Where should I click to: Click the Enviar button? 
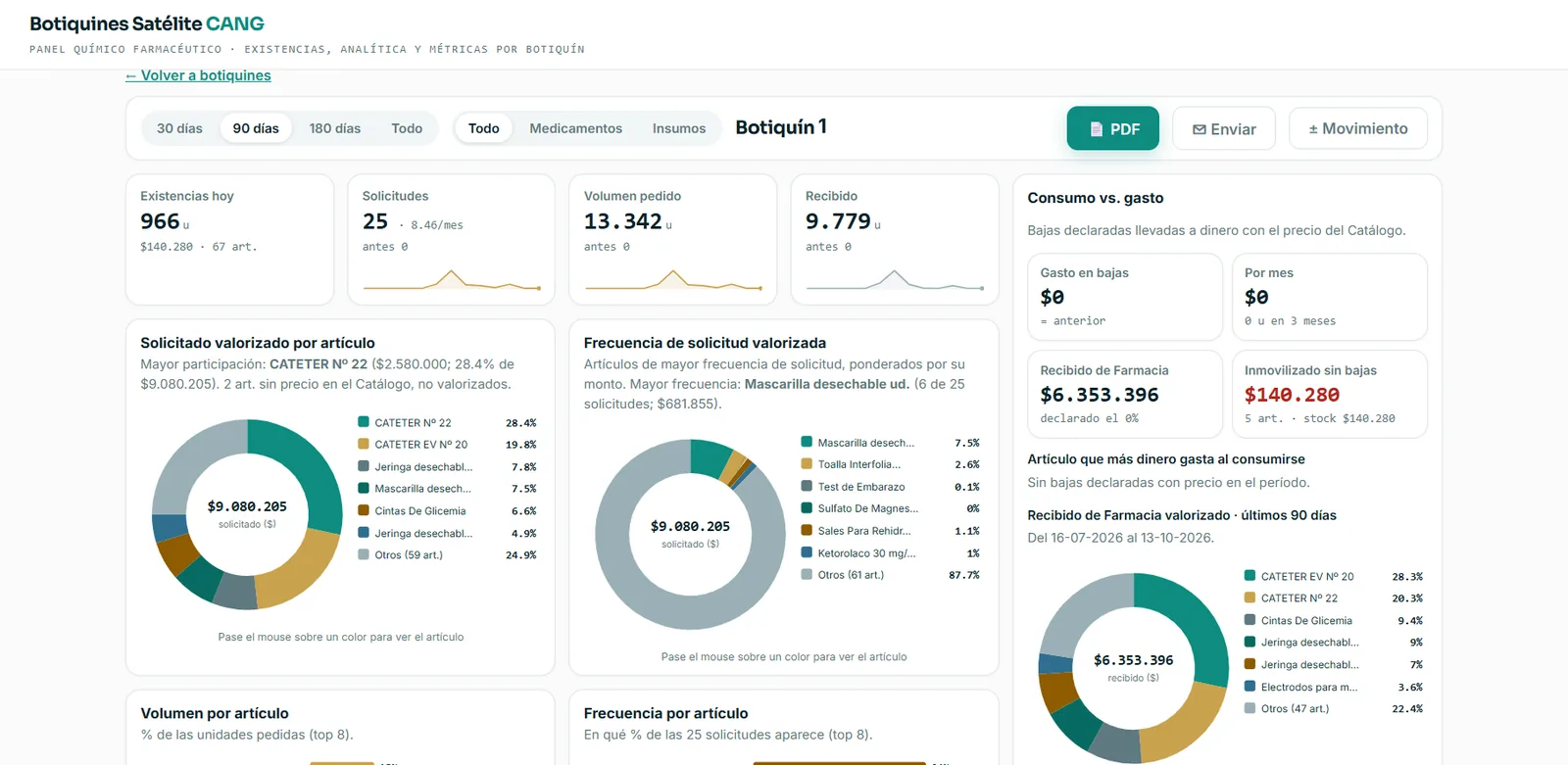click(1224, 128)
